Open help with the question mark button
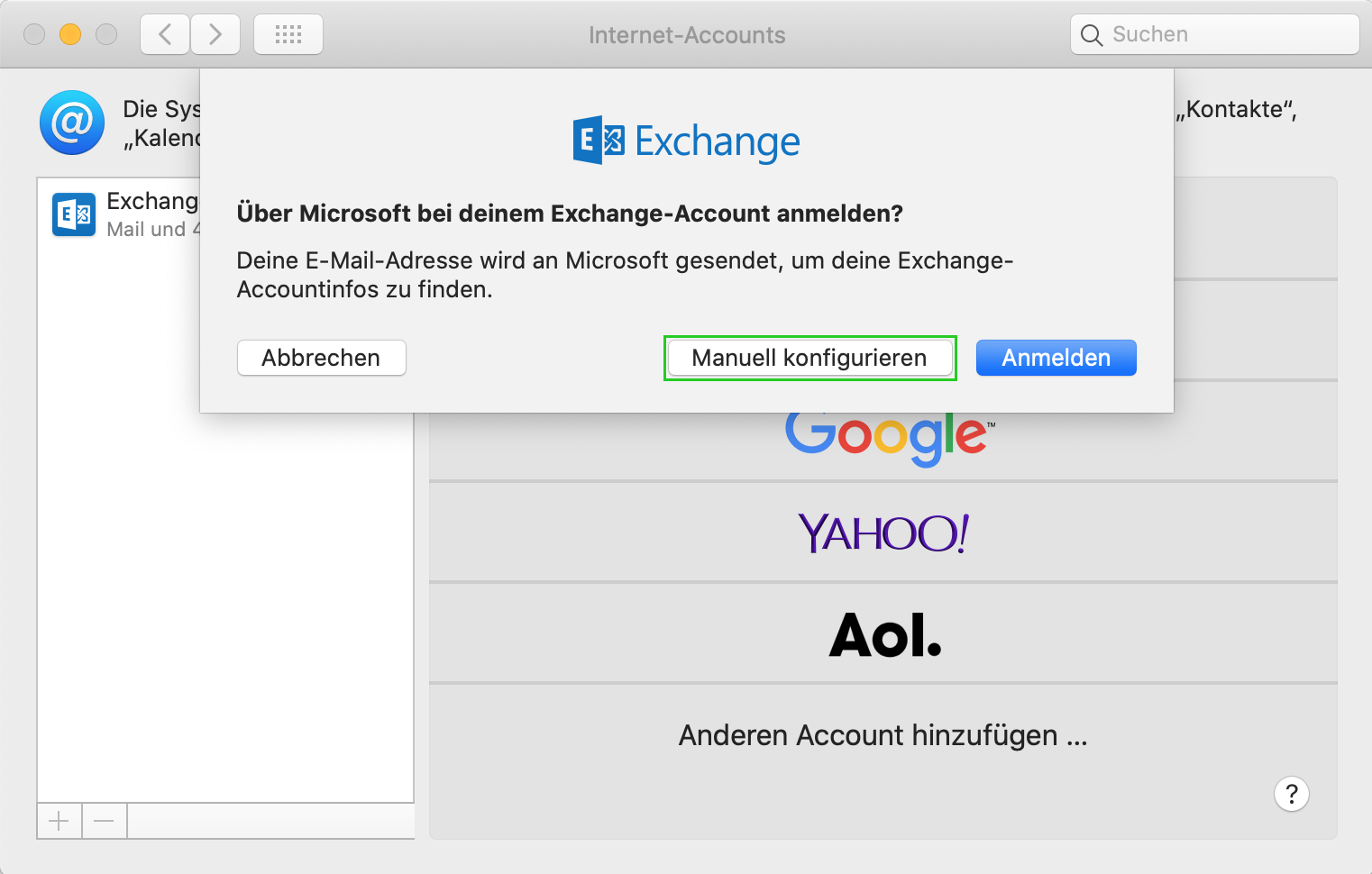Viewport: 1372px width, 874px height. (x=1291, y=794)
